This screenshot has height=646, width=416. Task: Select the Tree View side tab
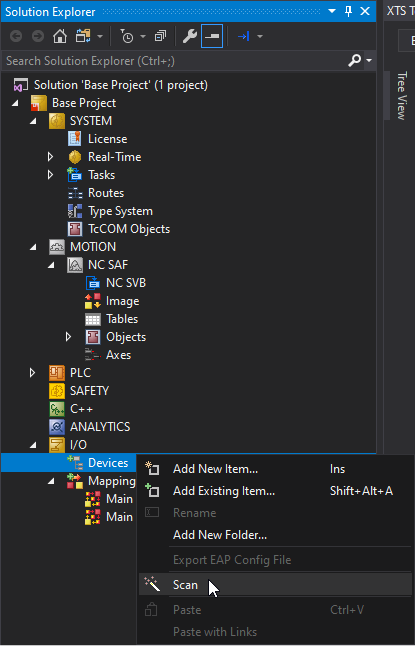pos(402,96)
